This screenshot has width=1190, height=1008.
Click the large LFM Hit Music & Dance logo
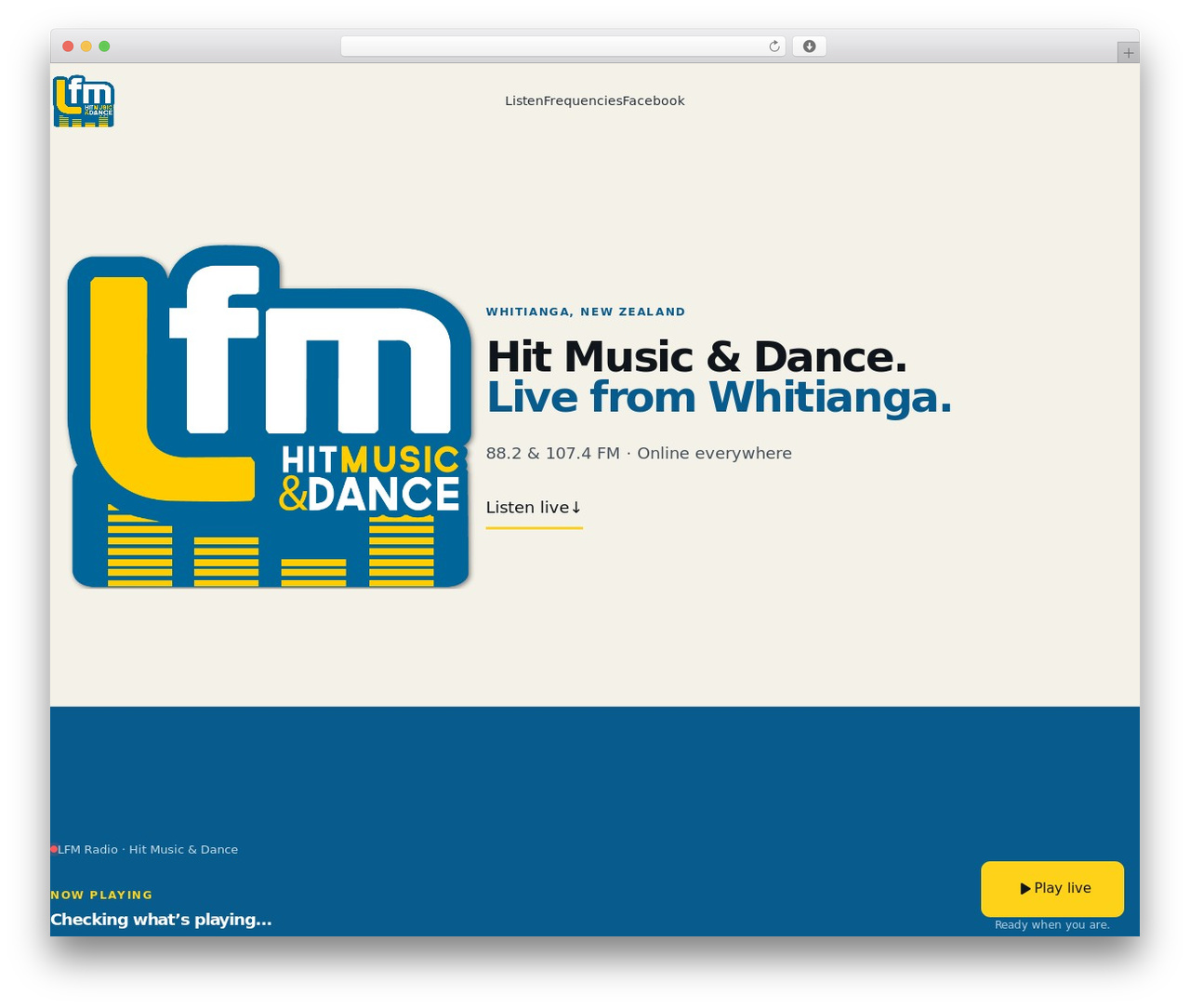[270, 417]
